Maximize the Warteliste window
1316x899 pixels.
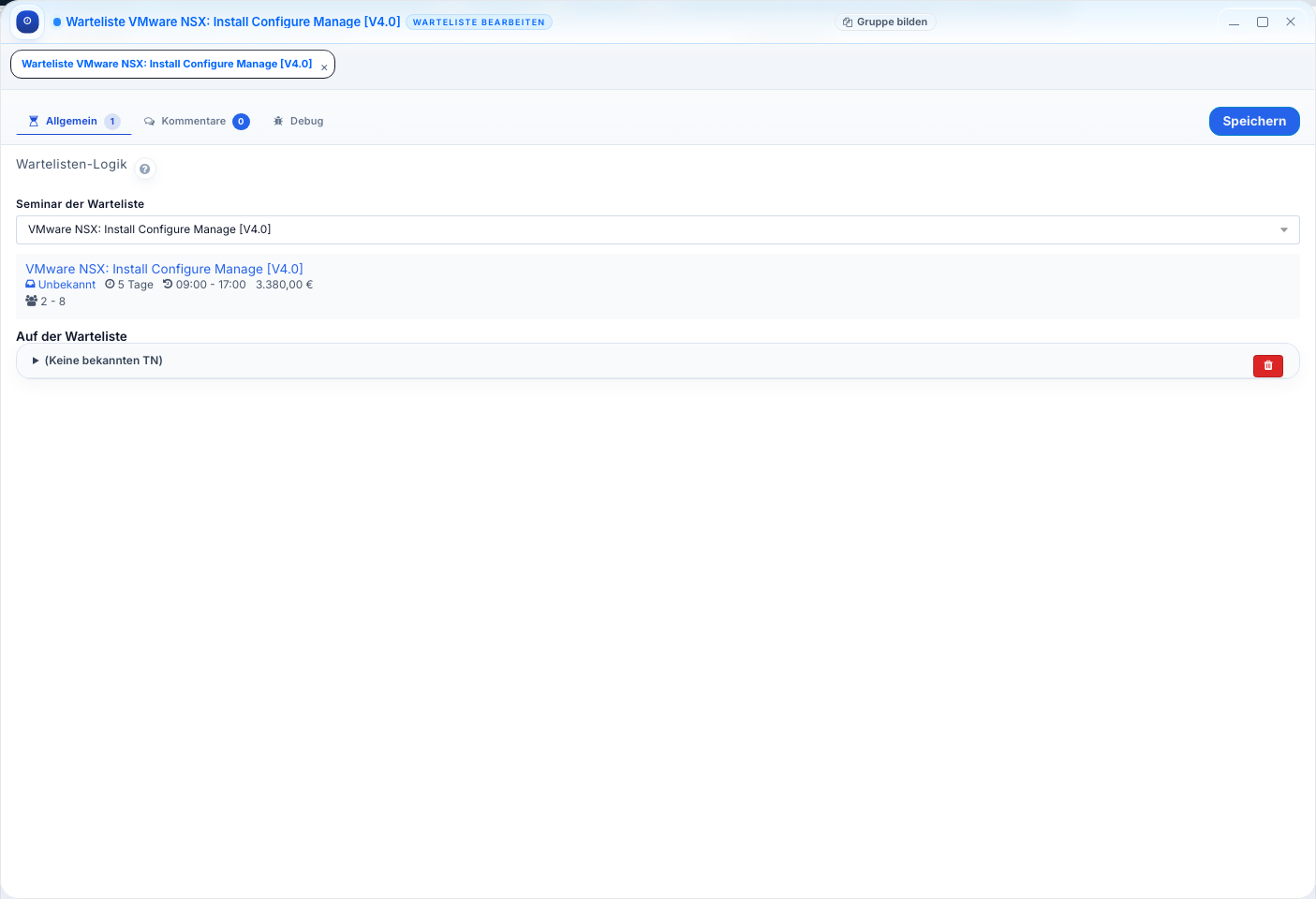click(1262, 22)
